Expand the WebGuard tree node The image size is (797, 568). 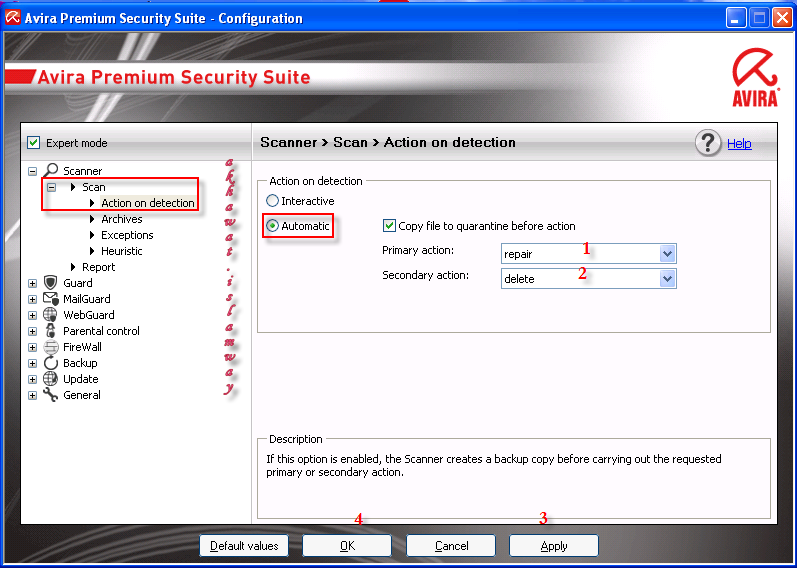click(33, 315)
